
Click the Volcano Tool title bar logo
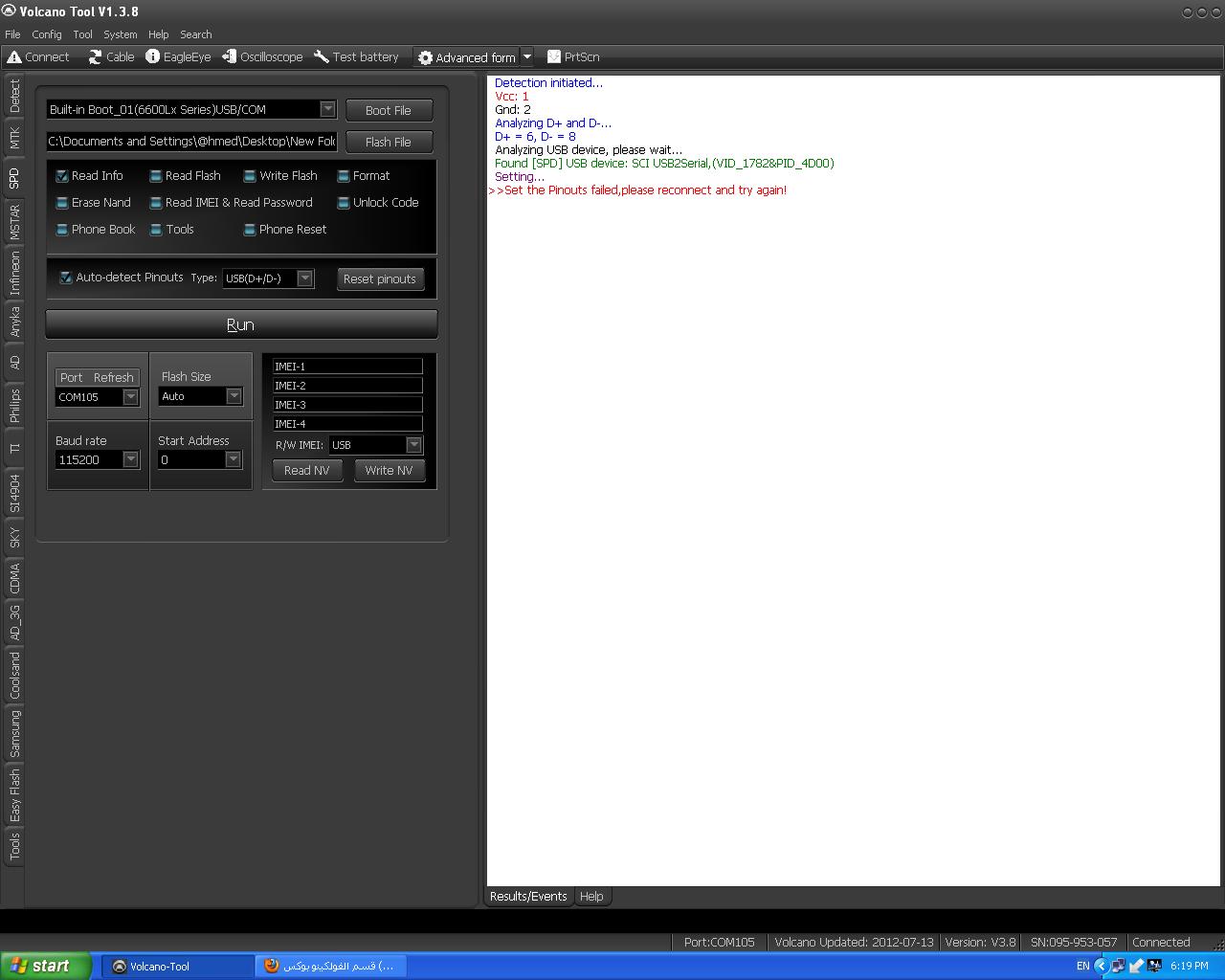[9, 11]
